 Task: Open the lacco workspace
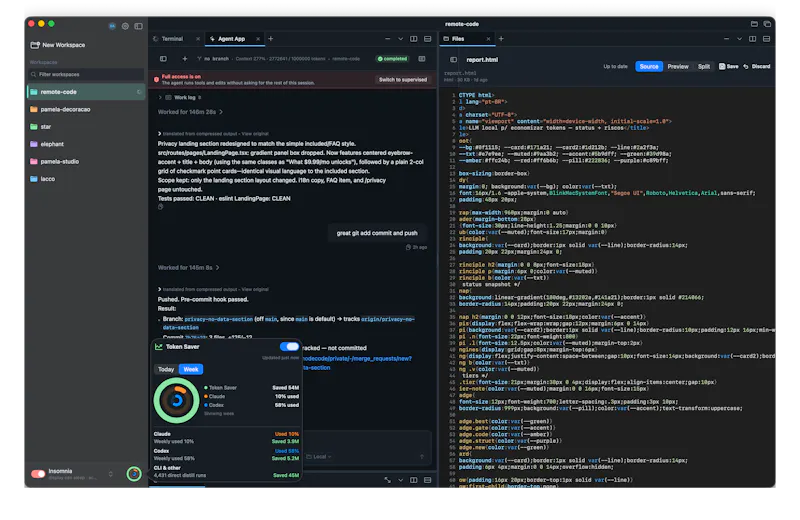[x=85, y=179]
